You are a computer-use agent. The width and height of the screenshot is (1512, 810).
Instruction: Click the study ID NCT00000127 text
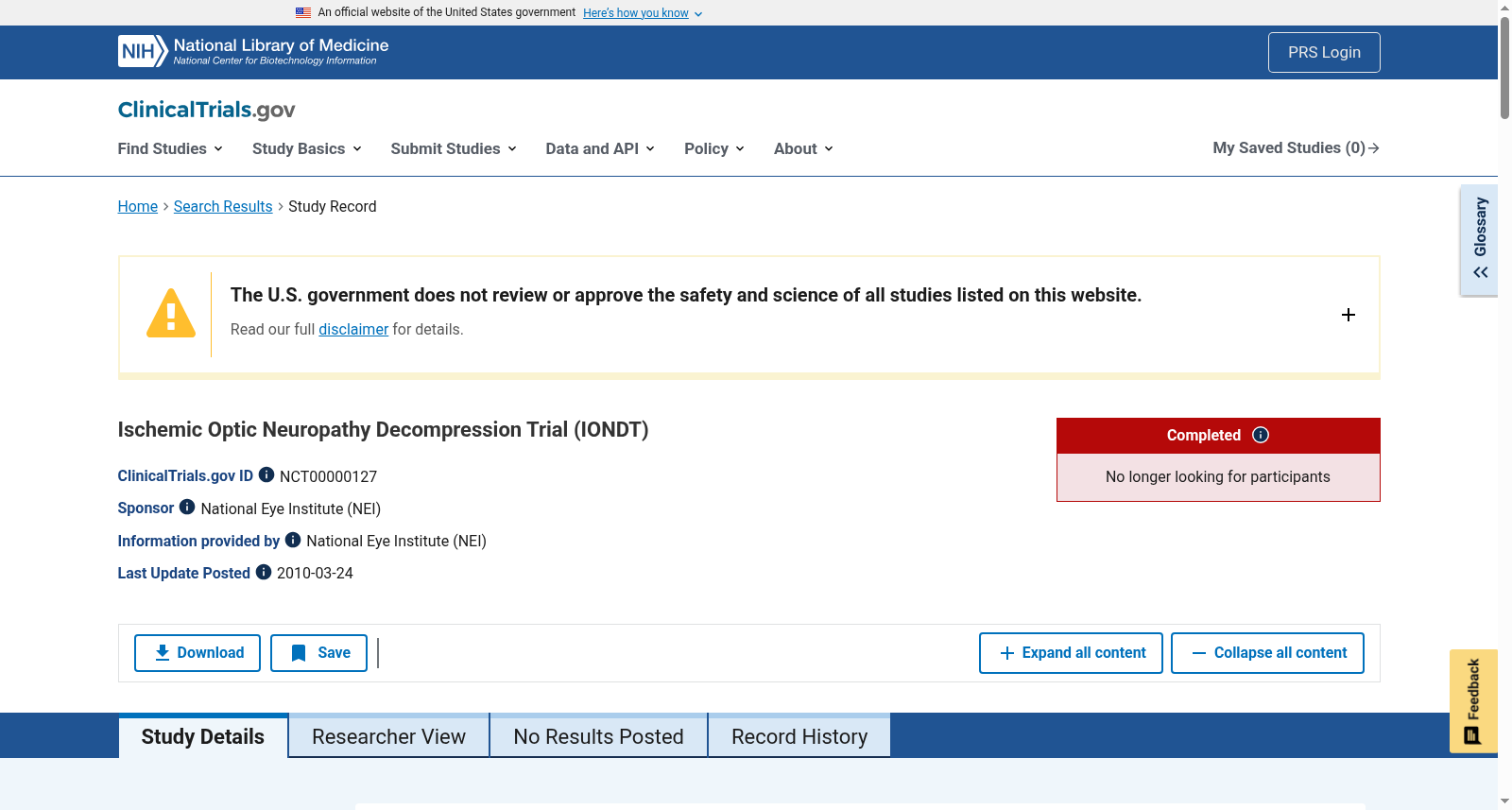(328, 476)
